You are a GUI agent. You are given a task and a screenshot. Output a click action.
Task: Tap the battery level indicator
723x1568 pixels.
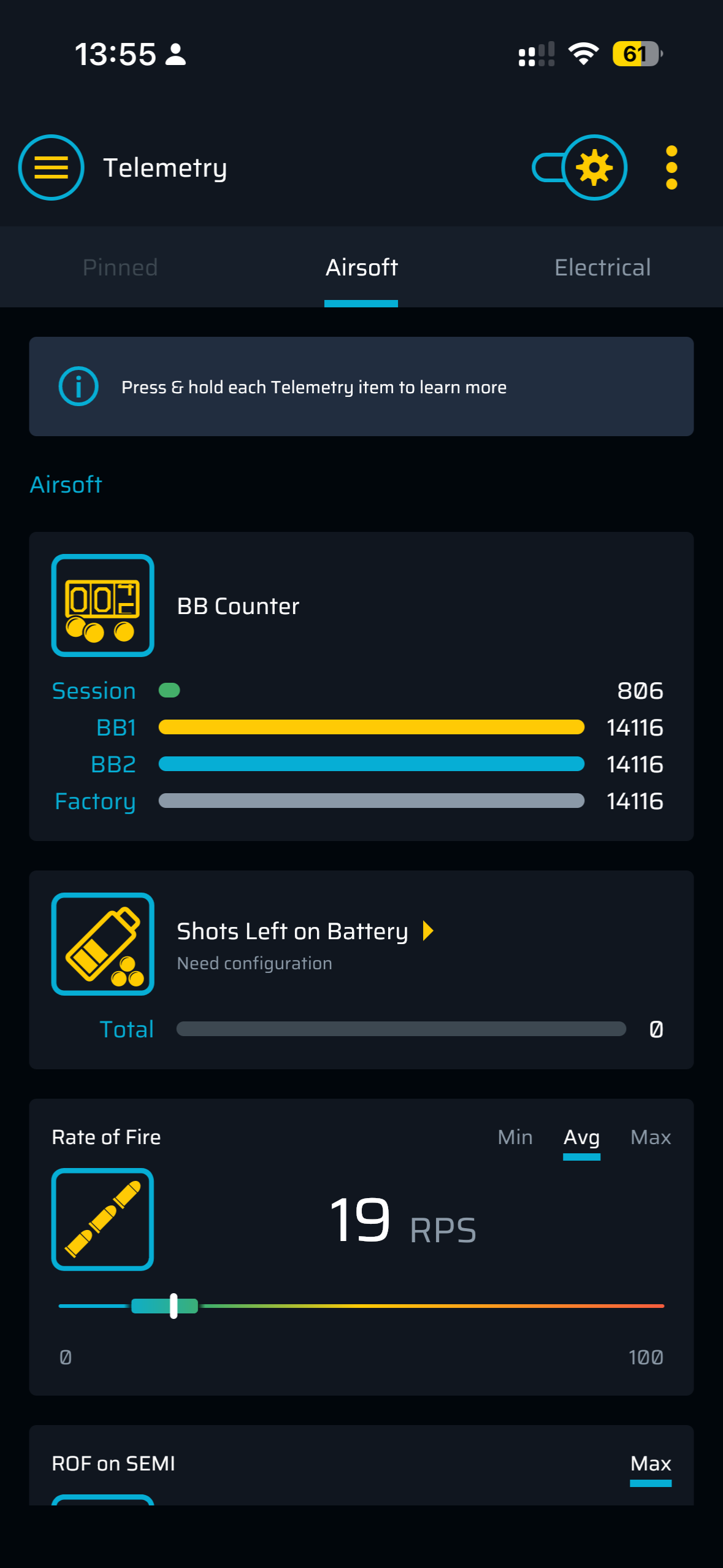pos(637,54)
